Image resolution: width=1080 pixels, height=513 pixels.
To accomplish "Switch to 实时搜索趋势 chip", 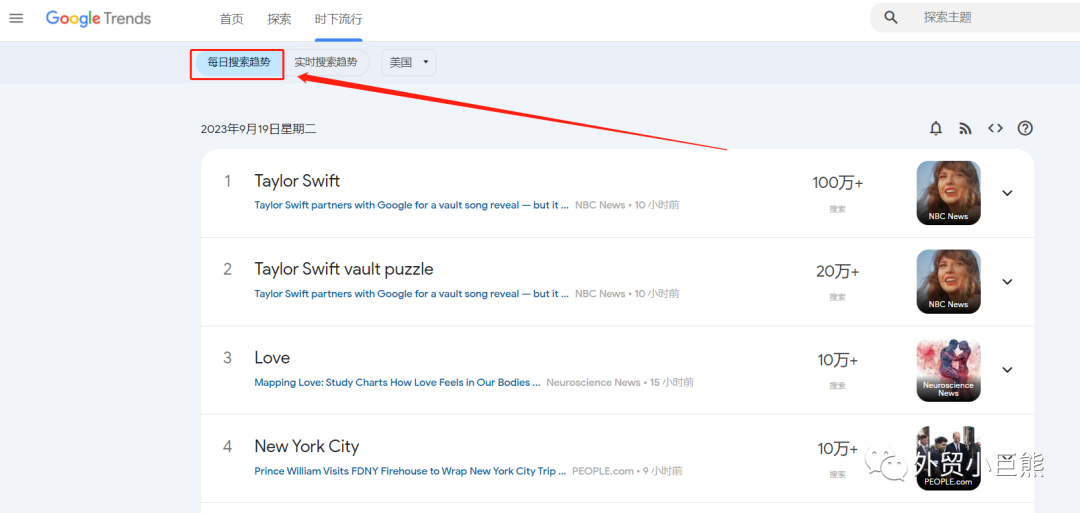I will point(326,63).
